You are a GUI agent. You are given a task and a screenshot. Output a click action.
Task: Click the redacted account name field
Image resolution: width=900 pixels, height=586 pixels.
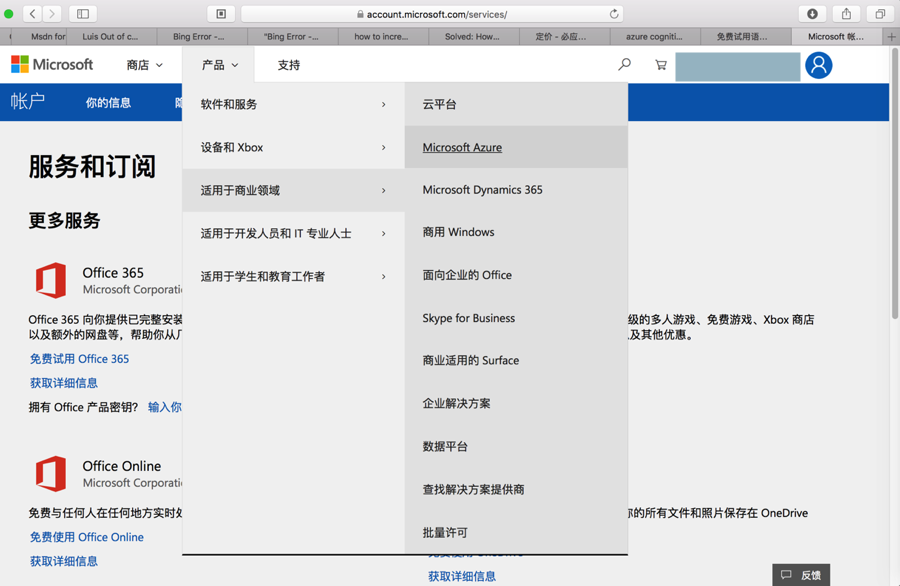(x=738, y=67)
